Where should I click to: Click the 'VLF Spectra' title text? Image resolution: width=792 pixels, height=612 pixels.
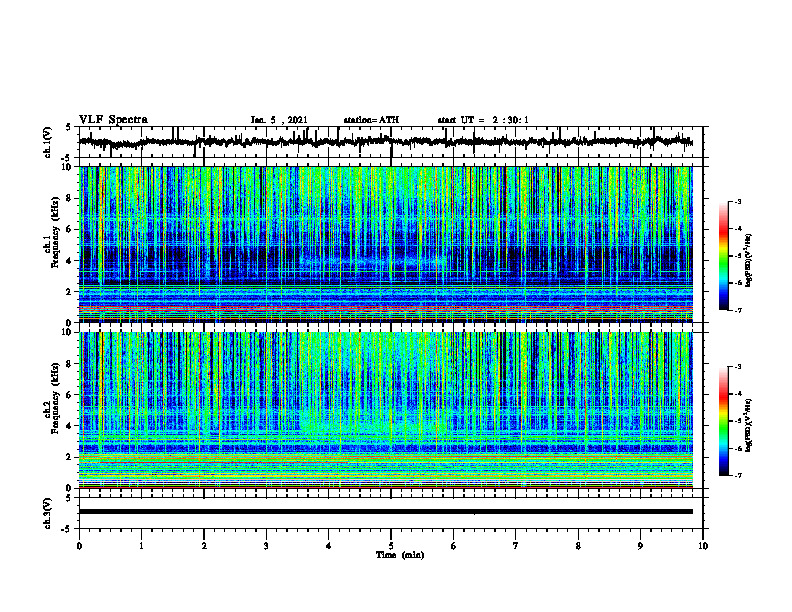113,120
